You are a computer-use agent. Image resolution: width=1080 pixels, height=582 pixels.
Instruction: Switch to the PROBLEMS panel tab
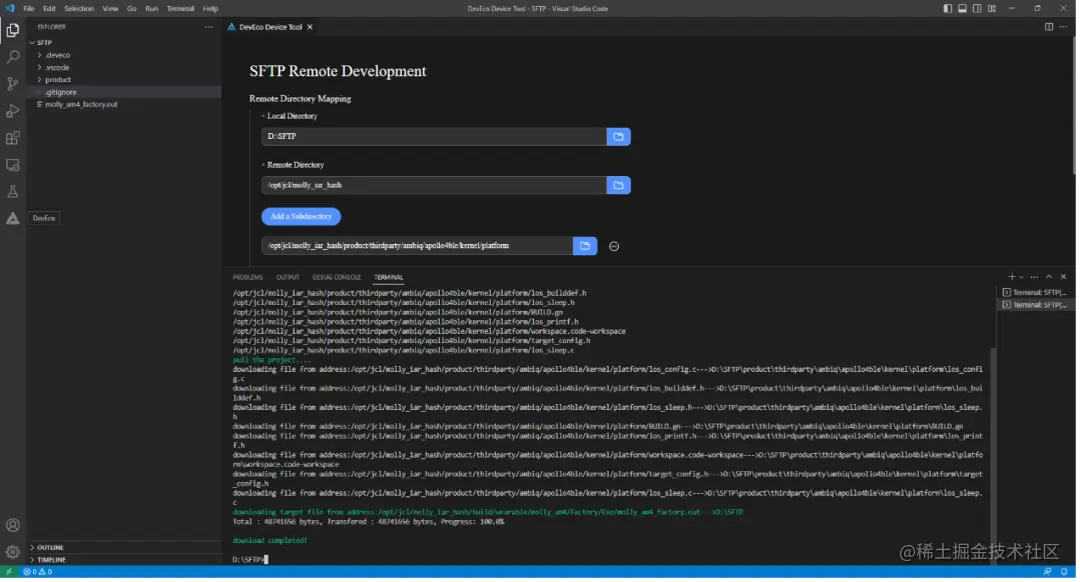click(x=249, y=278)
